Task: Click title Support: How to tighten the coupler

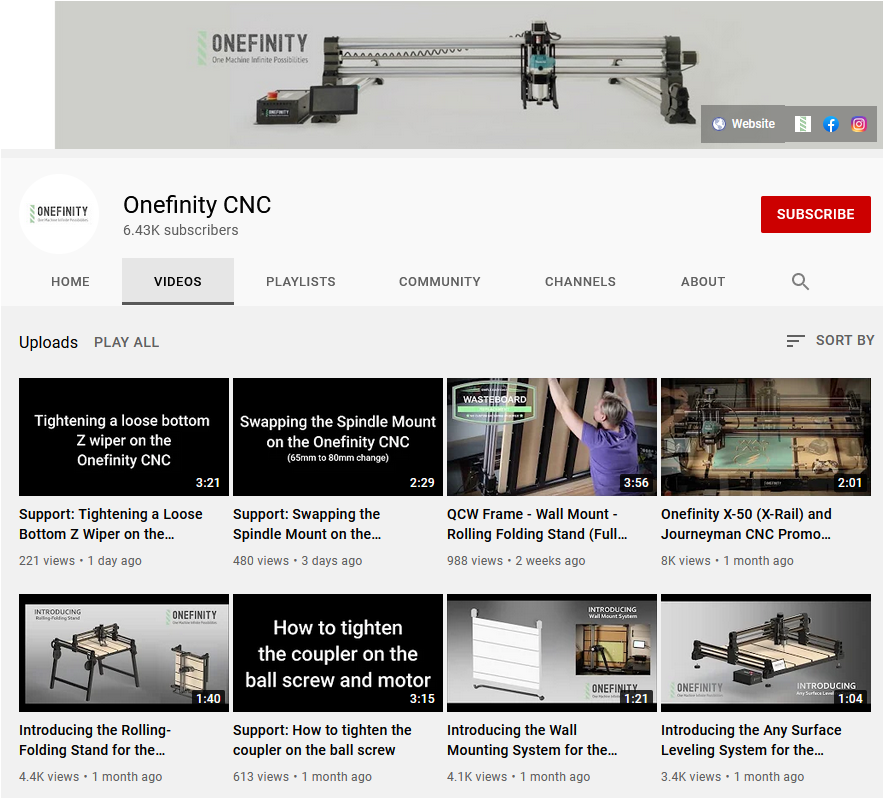Action: (322, 740)
